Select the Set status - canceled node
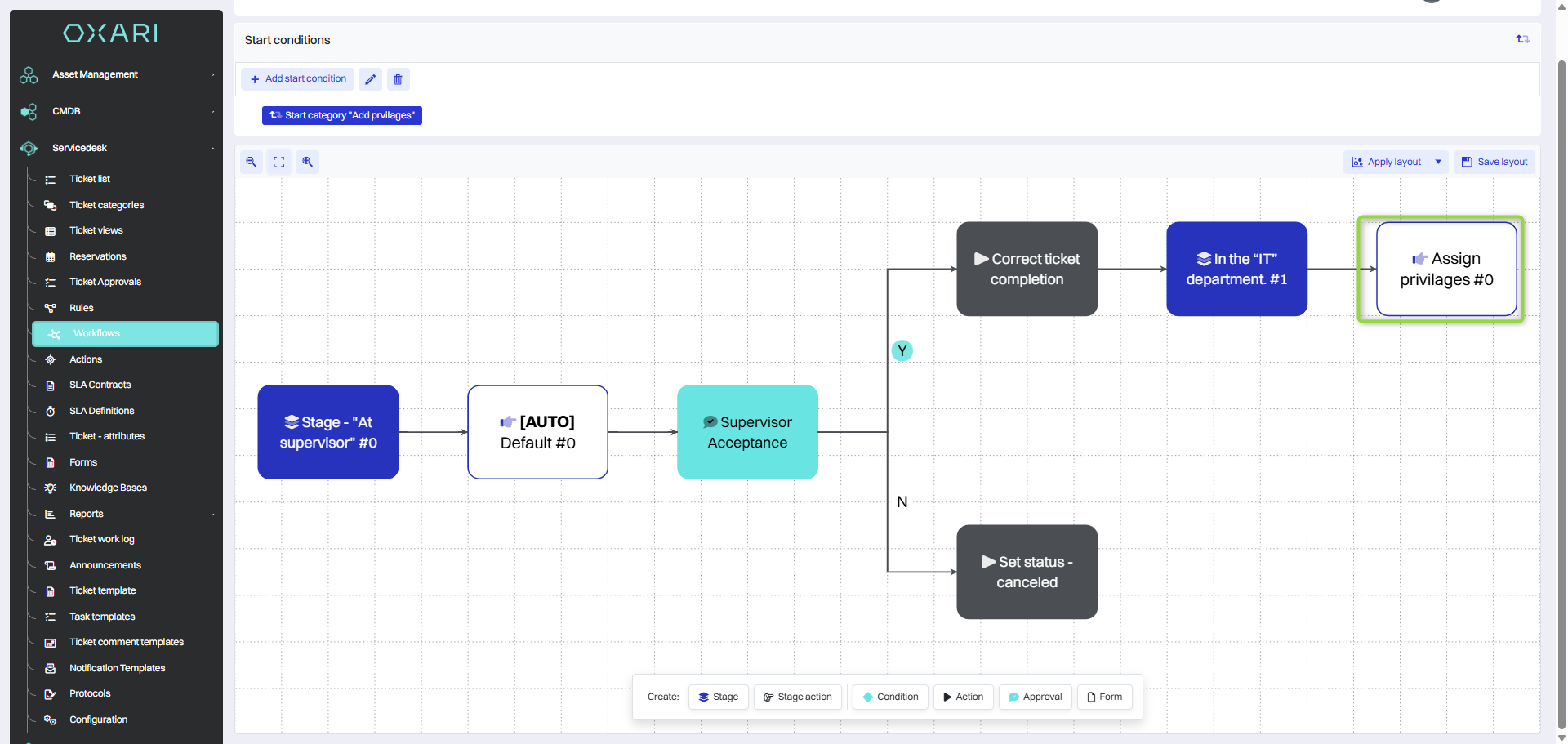 (1027, 572)
